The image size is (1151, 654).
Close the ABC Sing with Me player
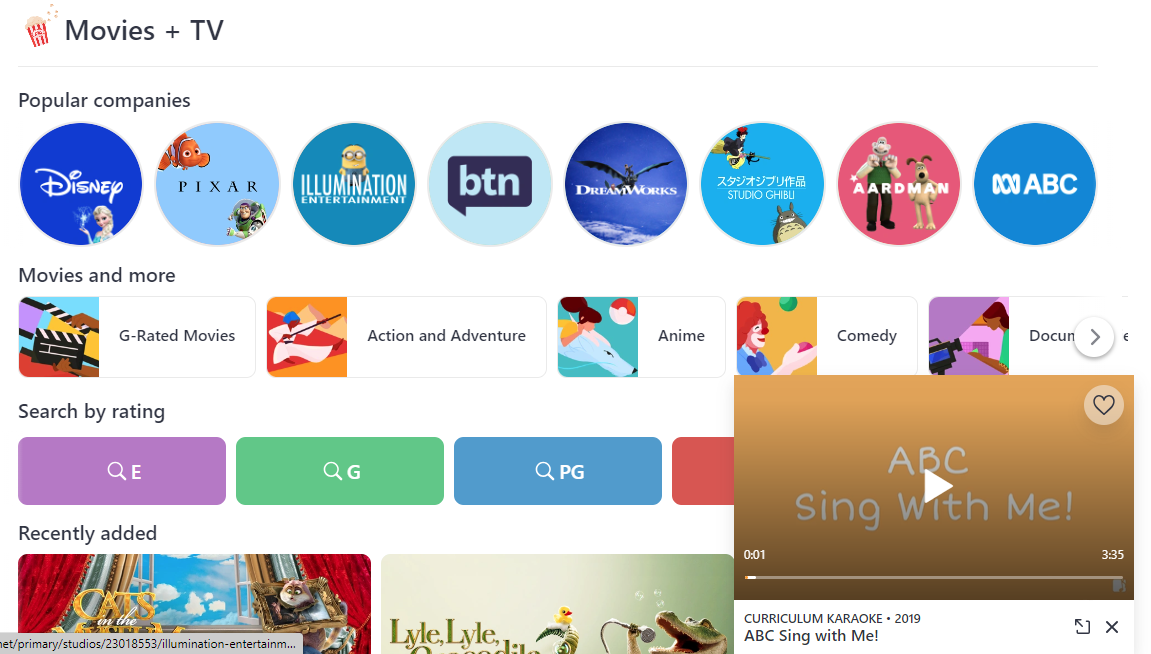tap(1112, 626)
